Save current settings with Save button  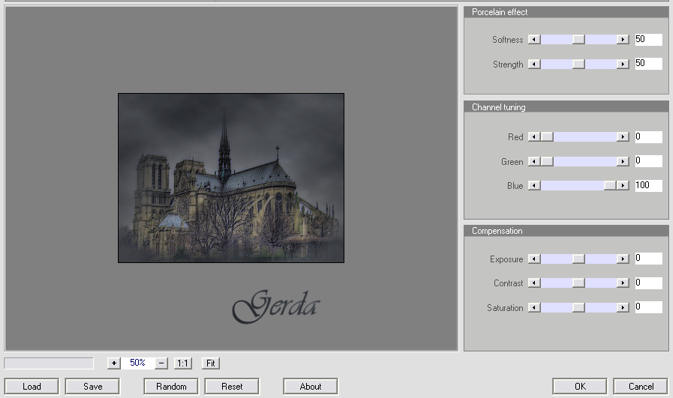click(x=92, y=386)
